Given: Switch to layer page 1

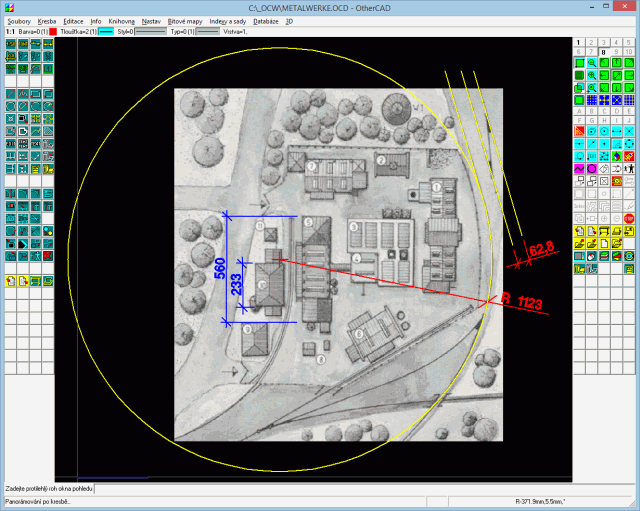Looking at the screenshot, I should 579,43.
